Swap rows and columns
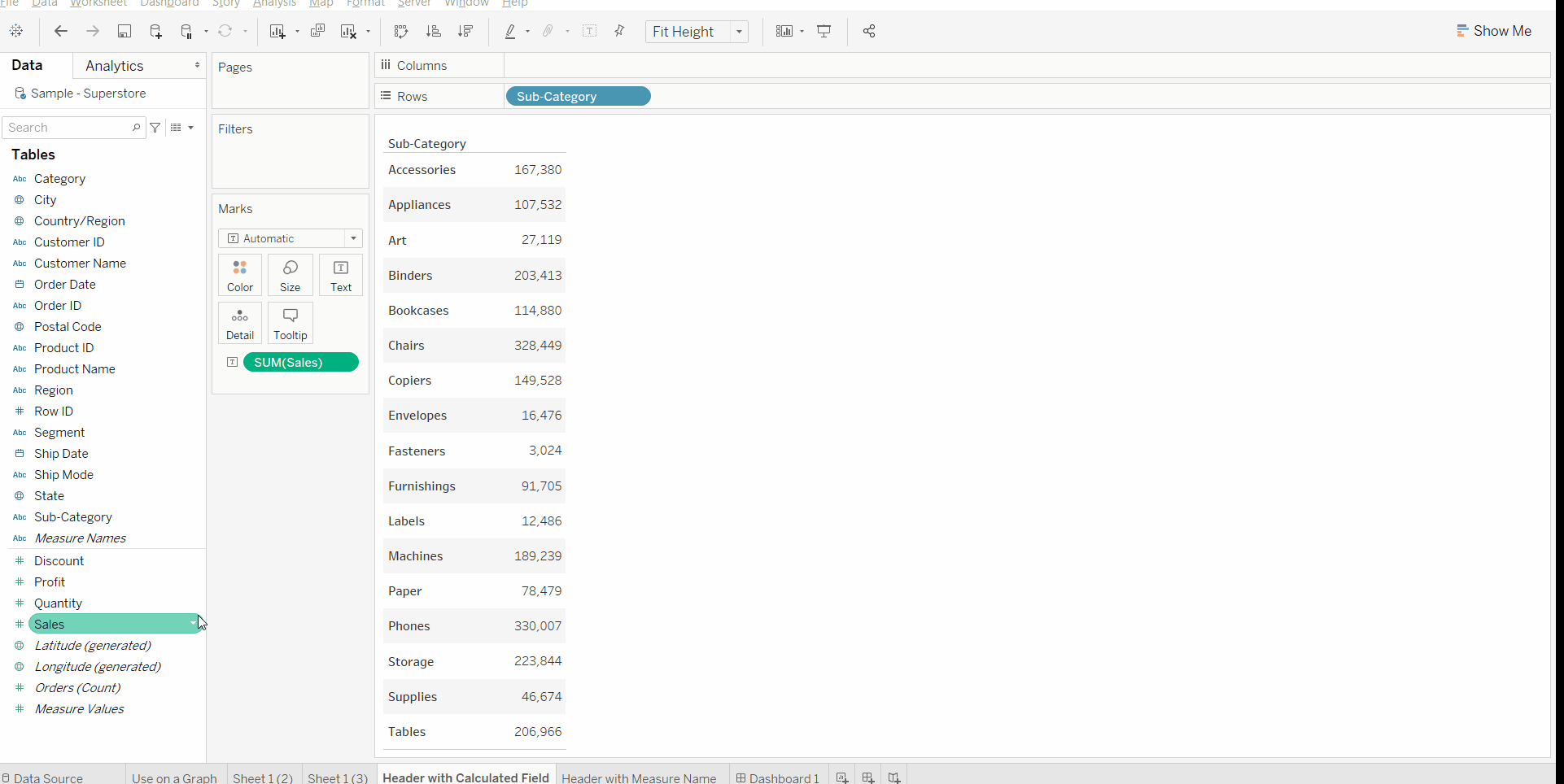This screenshot has width=1564, height=784. coord(401,31)
